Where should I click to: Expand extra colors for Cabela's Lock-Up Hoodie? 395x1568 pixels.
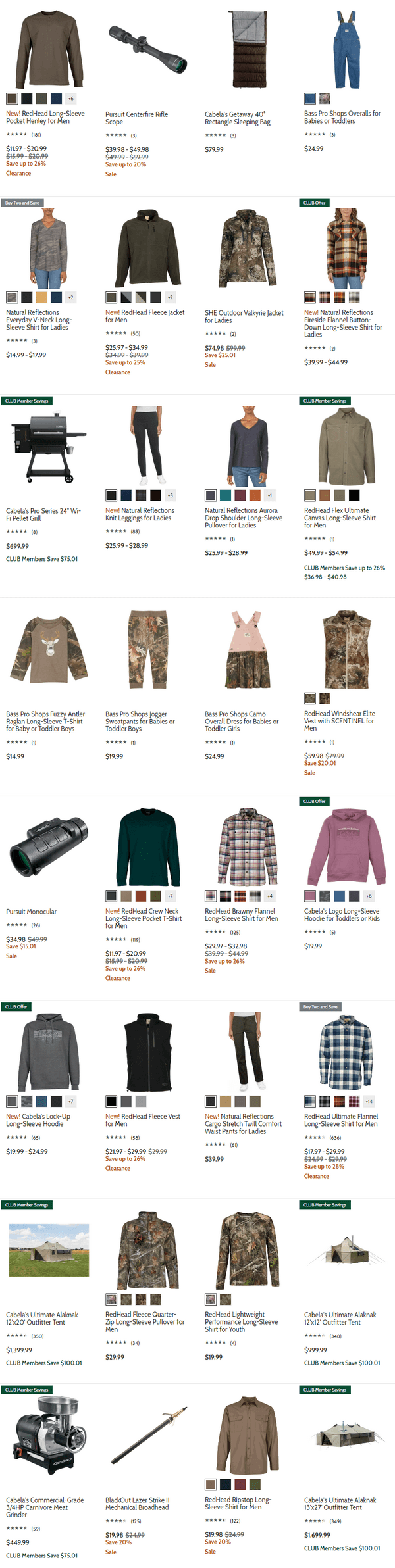coord(70,1101)
